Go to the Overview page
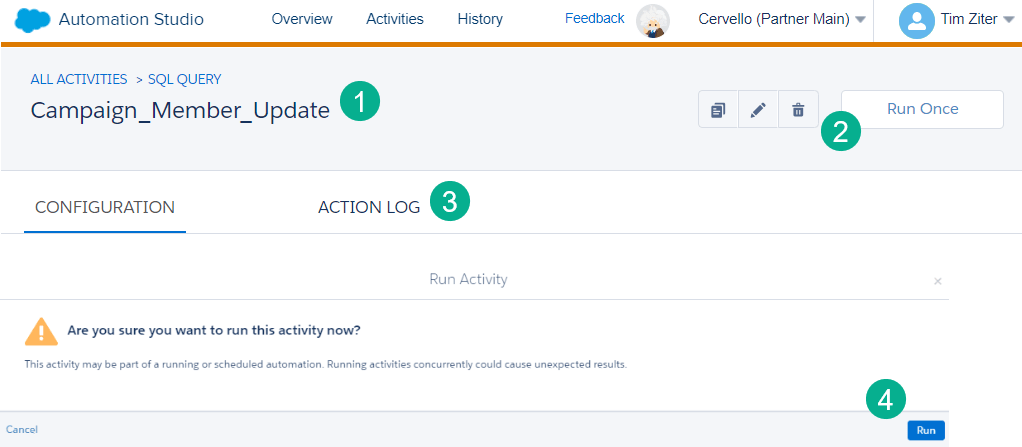The image size is (1022, 447). tap(302, 19)
